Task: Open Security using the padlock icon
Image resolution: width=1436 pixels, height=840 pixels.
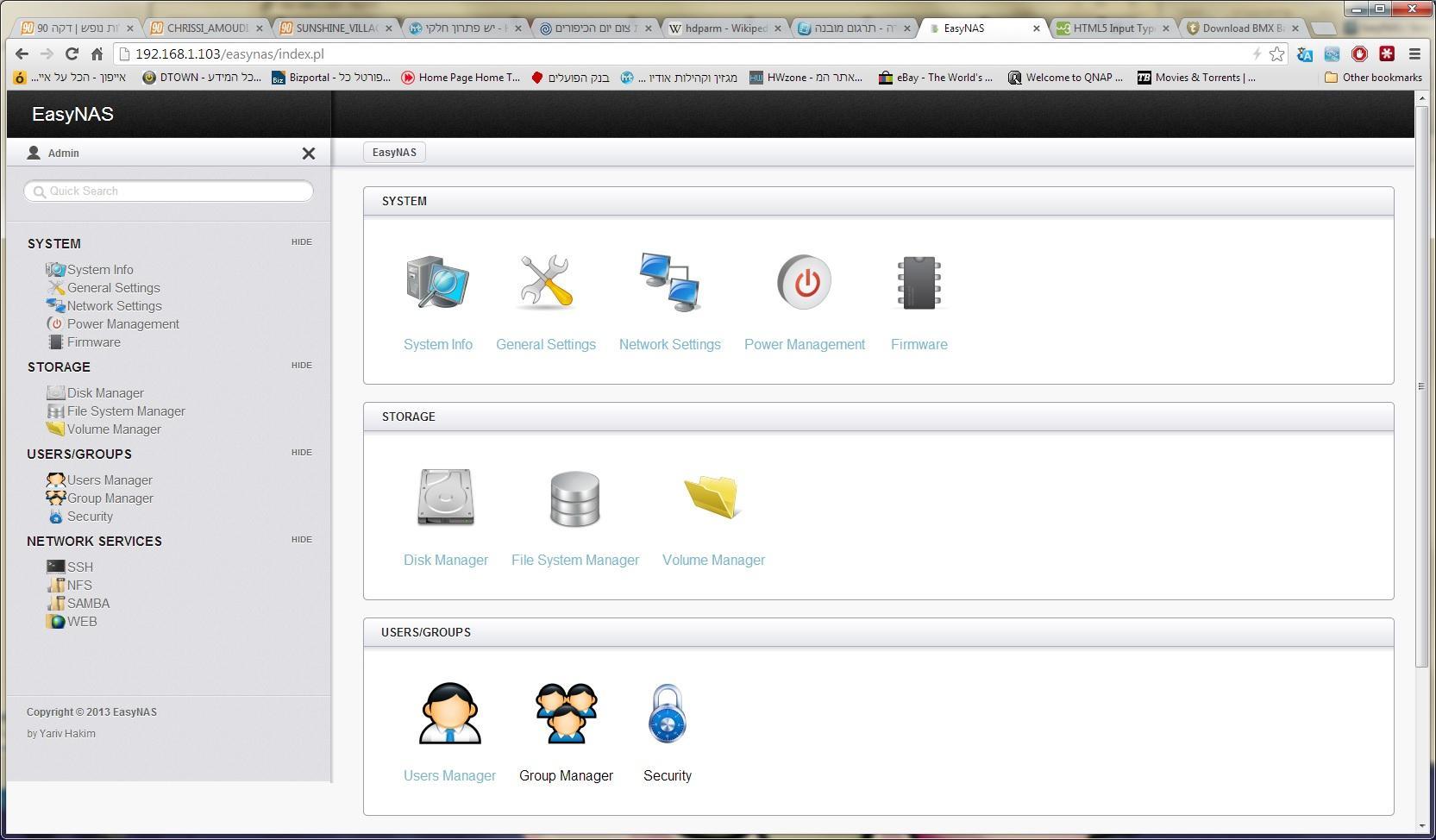Action: click(x=667, y=712)
